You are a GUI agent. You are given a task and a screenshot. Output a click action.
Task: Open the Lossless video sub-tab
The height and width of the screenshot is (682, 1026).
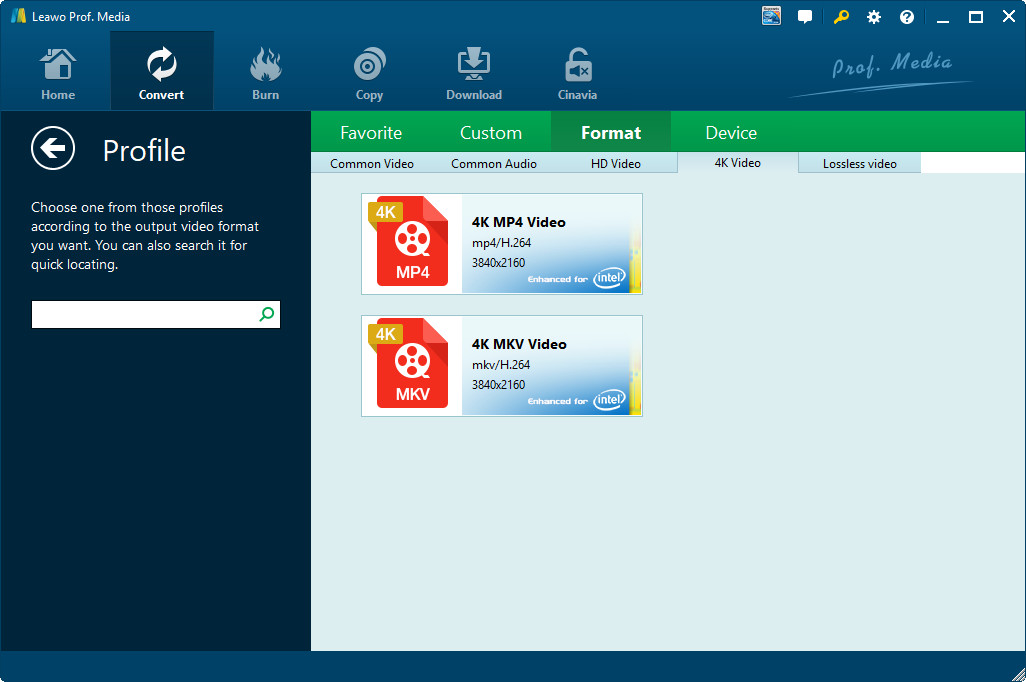(x=859, y=164)
